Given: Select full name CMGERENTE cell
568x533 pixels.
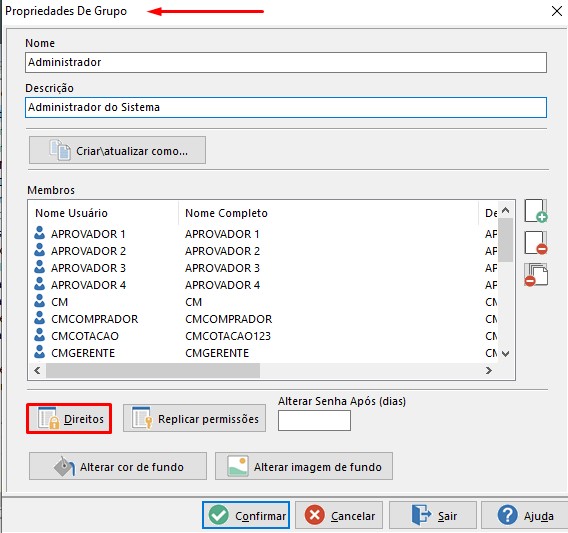Looking at the screenshot, I should (217, 353).
